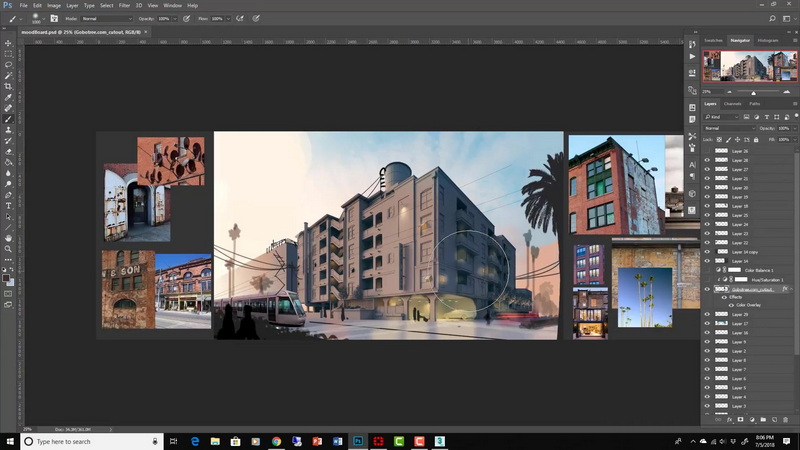Click lock transparent pixels icon
Screen dimensions: 800x450
click(719, 139)
